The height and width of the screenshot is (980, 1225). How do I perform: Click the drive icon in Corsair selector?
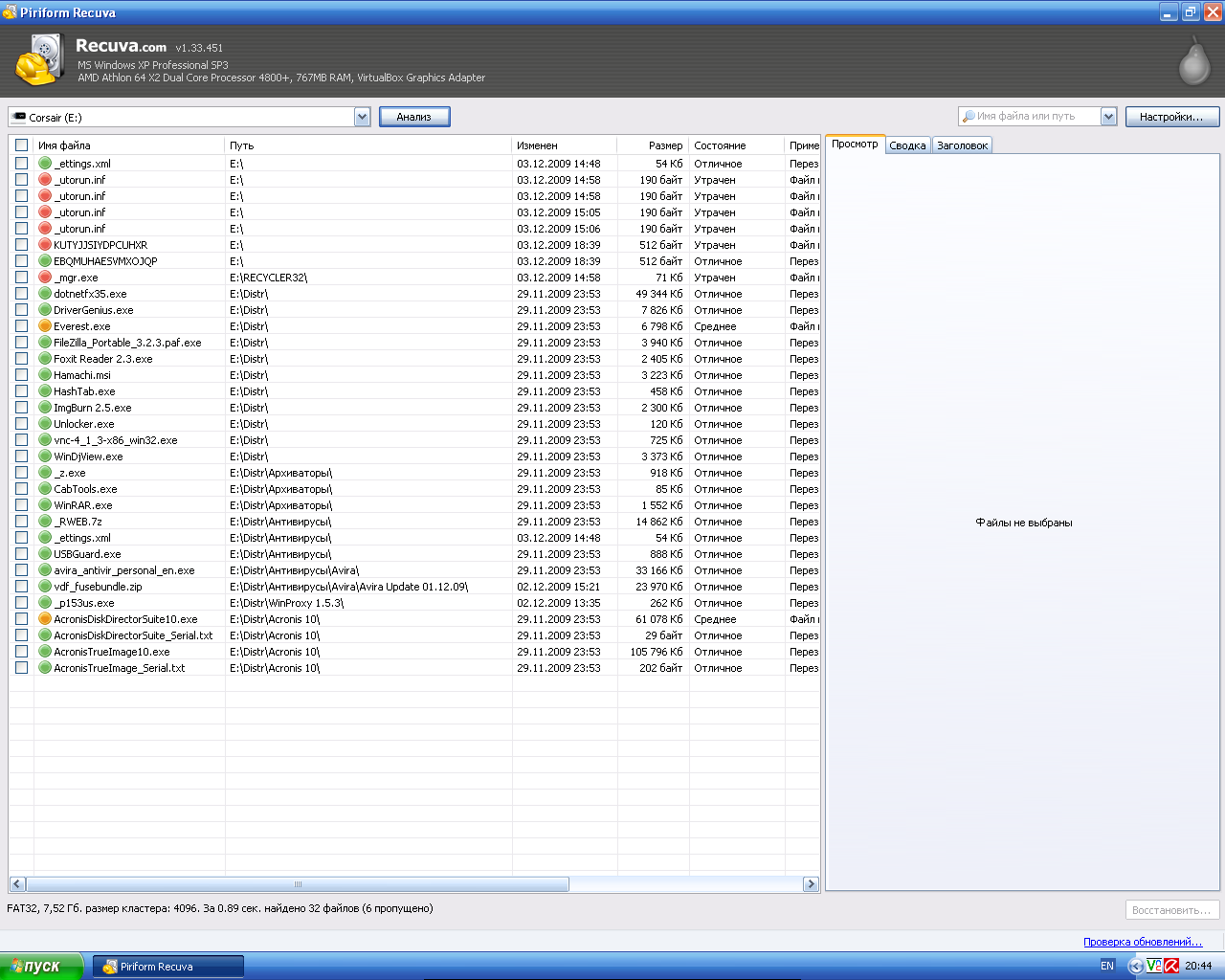(18, 117)
